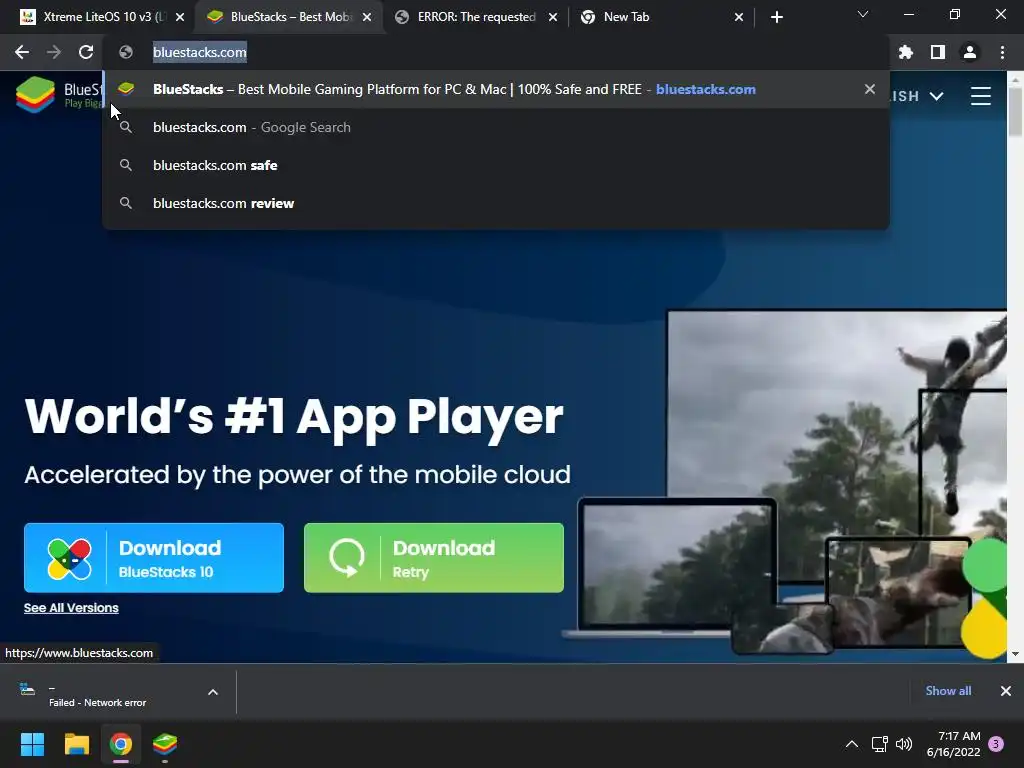Open the volume tray icon
Image resolution: width=1024 pixels, height=768 pixels.
tap(904, 744)
